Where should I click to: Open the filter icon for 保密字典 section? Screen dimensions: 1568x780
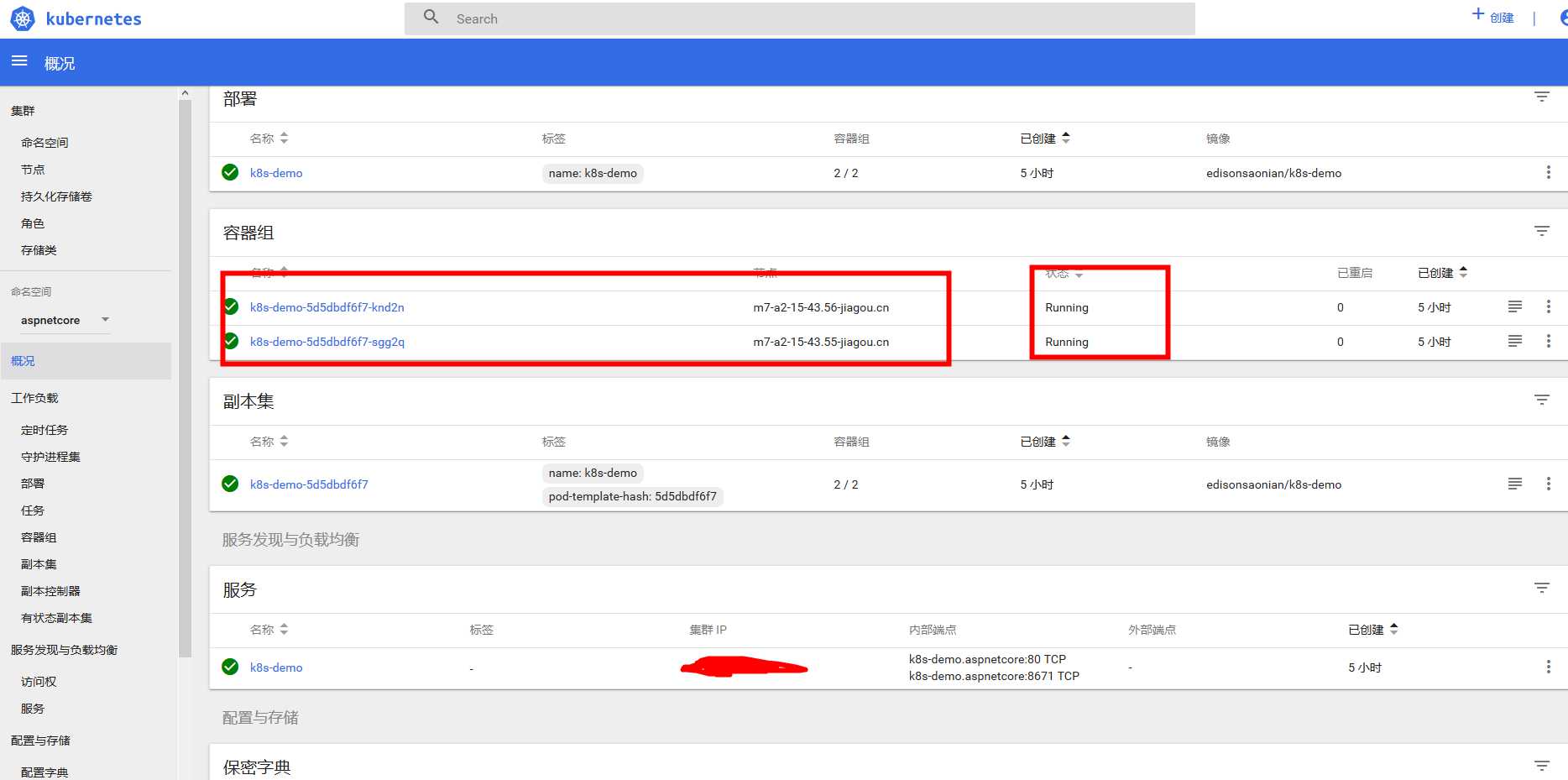[1542, 766]
